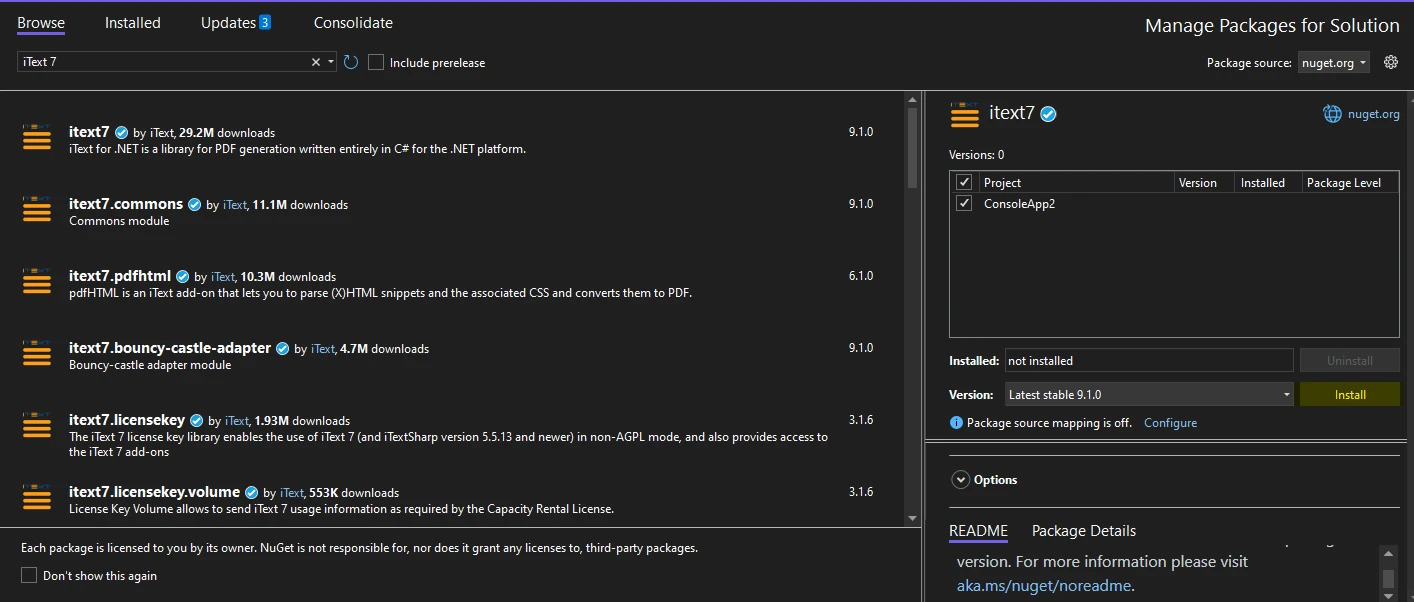Click the package list scroll-down arrow
Screen dimensions: 1414x602
click(x=912, y=518)
